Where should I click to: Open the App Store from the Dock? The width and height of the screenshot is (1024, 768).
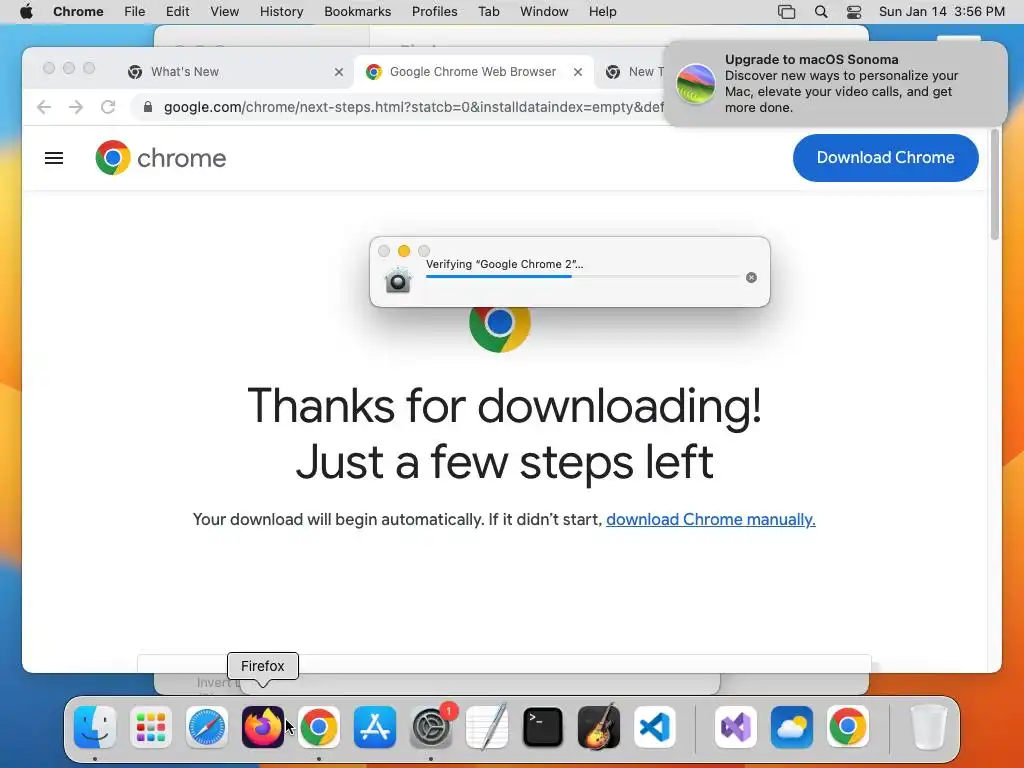pos(375,727)
